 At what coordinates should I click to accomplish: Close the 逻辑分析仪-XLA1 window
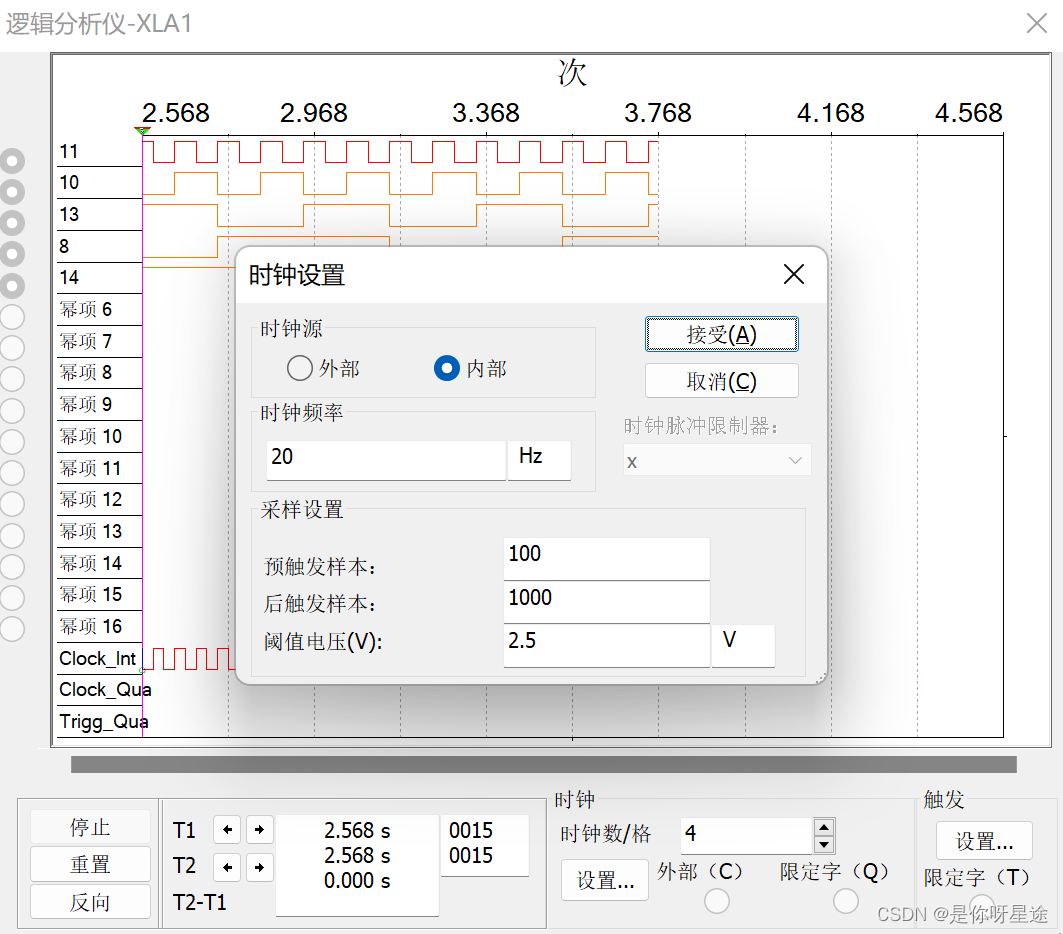tap(1037, 23)
